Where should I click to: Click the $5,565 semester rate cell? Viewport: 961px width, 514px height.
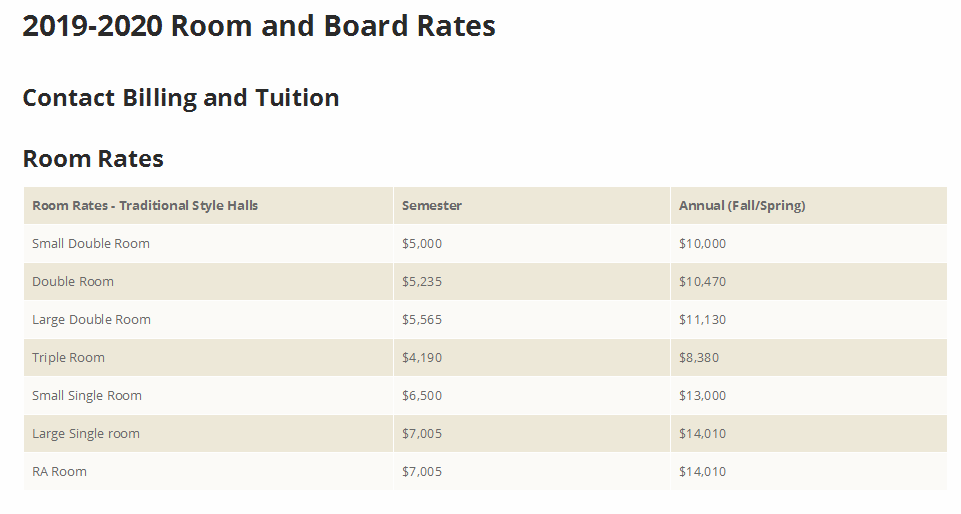pos(422,319)
